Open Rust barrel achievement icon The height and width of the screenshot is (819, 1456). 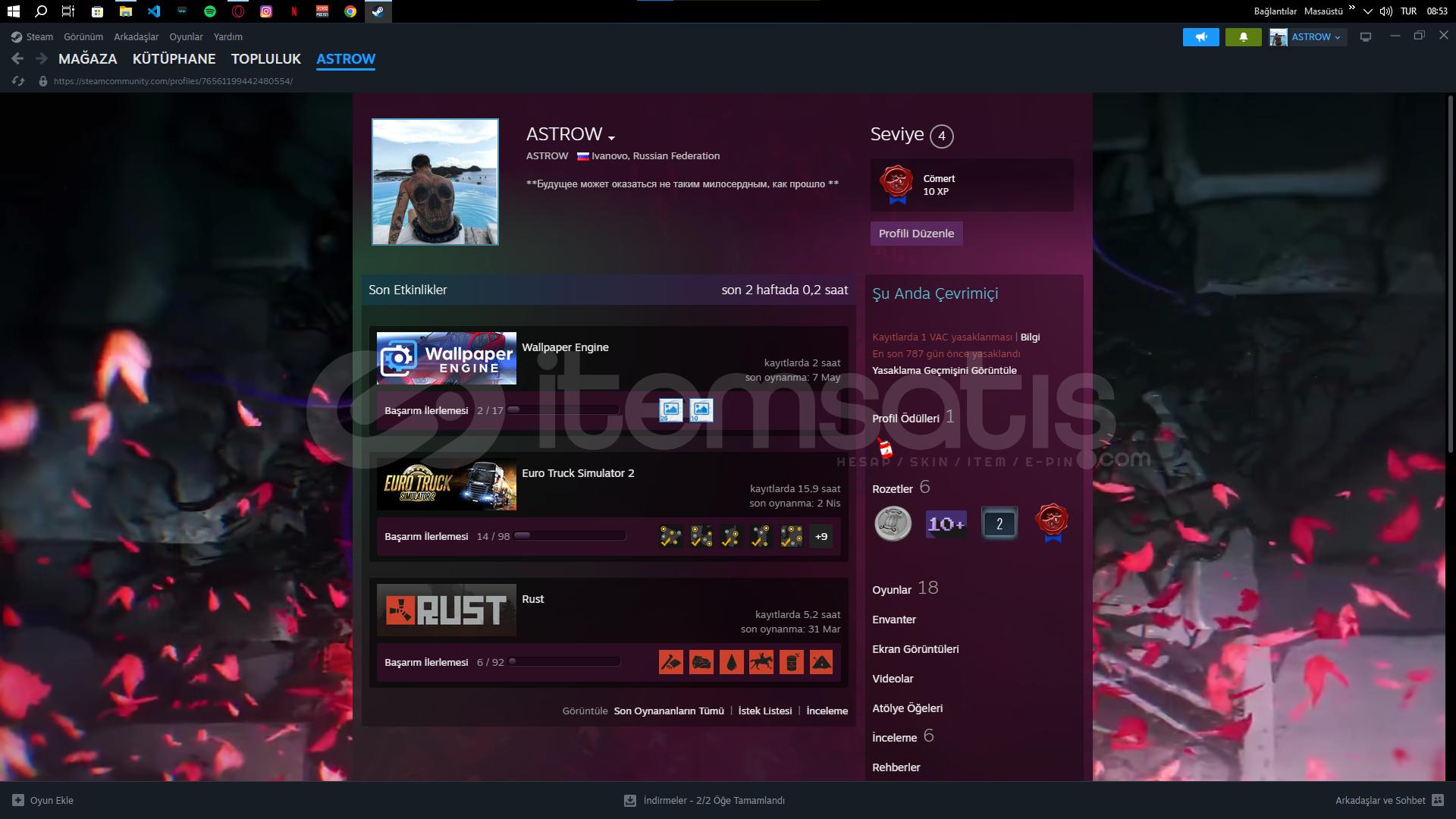791,662
